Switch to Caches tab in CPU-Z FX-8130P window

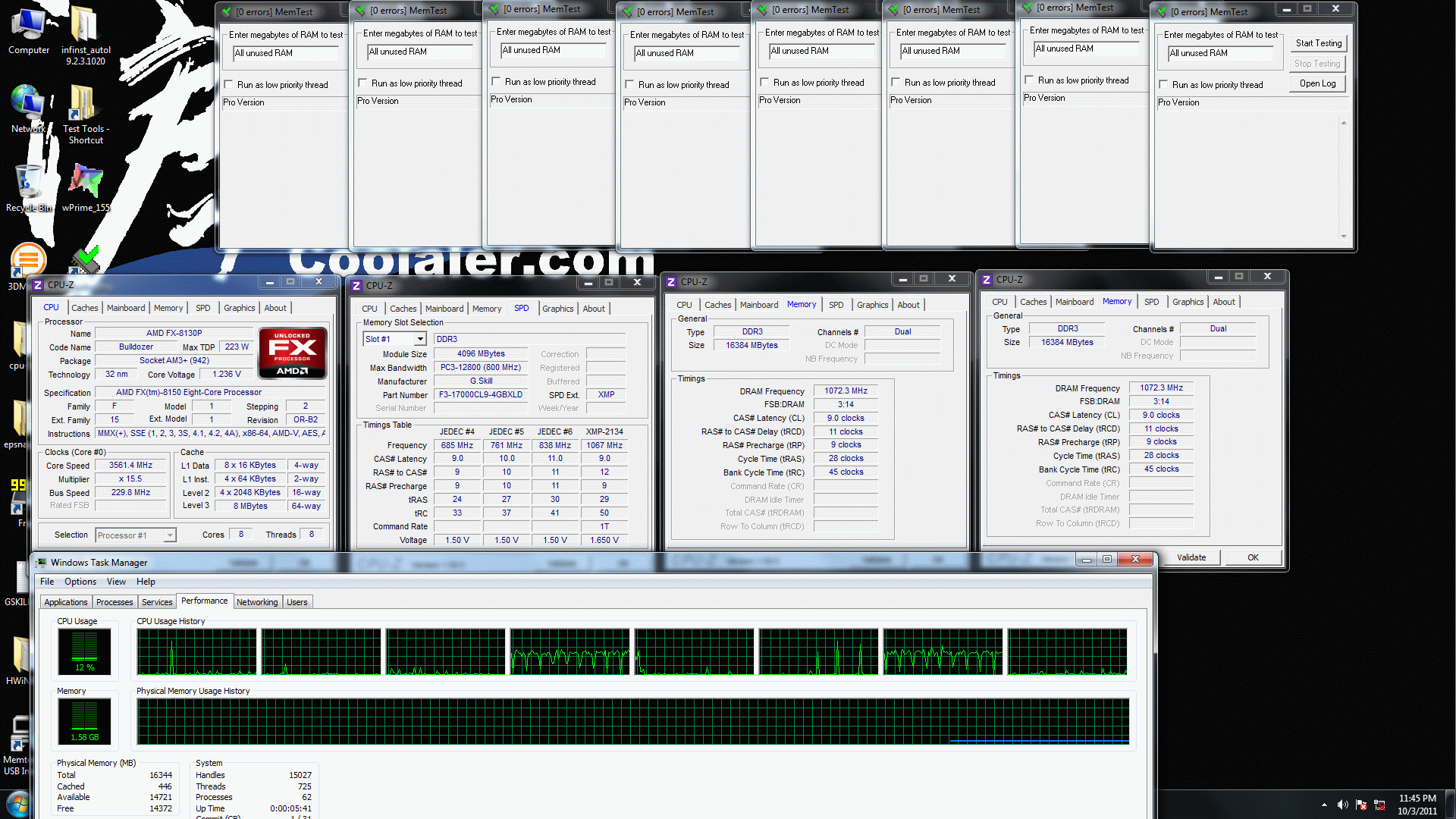84,308
